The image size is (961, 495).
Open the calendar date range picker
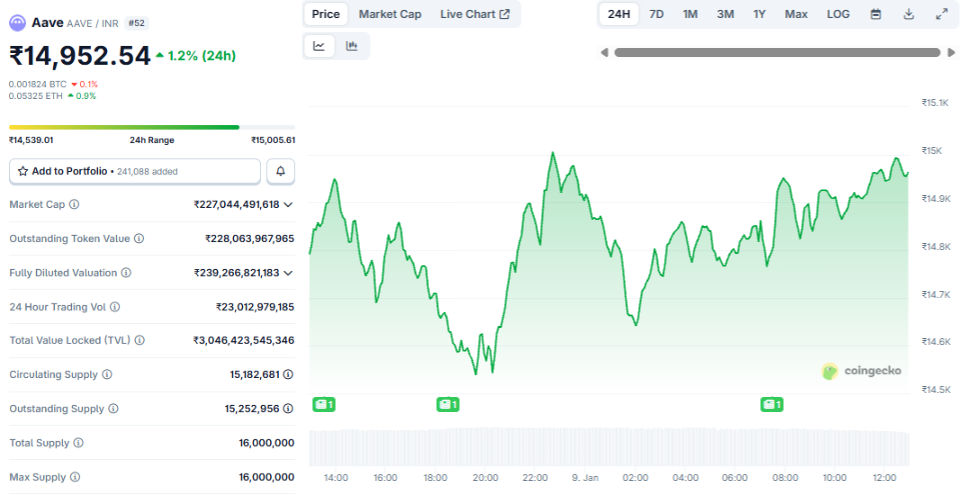pos(876,14)
